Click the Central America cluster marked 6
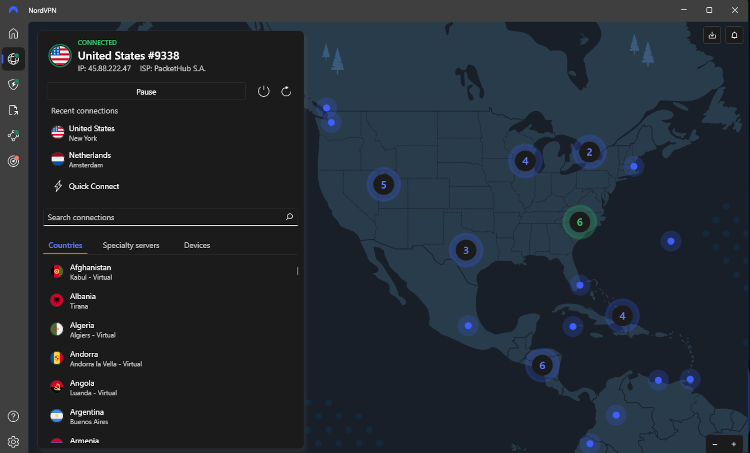This screenshot has width=750, height=453. (542, 365)
